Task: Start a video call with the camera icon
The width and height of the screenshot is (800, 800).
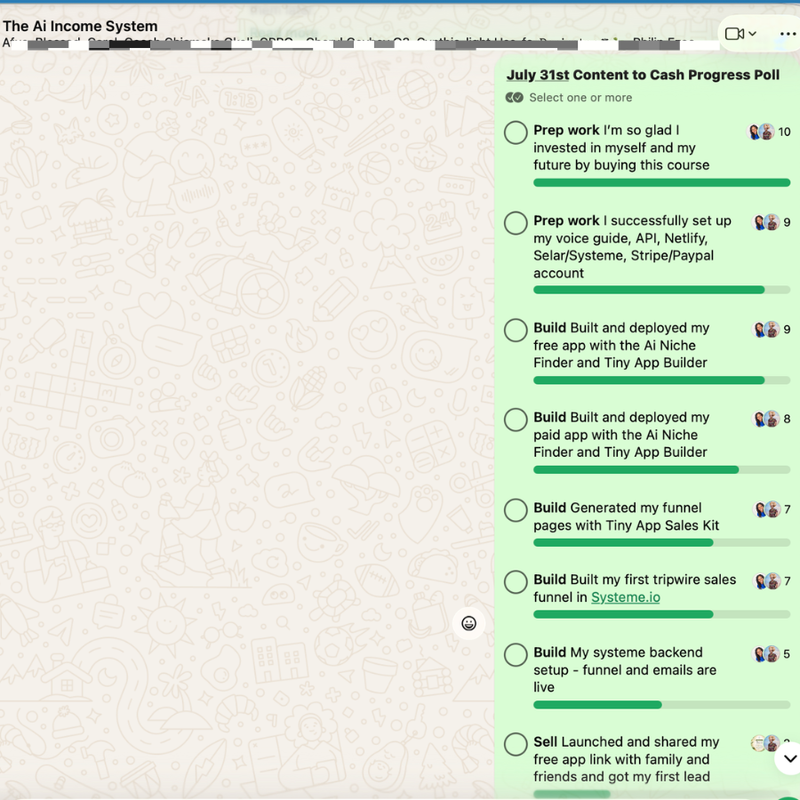Action: click(x=735, y=34)
